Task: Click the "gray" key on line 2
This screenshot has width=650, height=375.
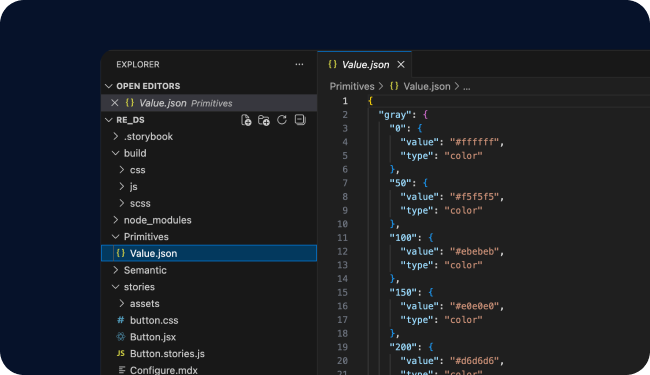Action: (394, 114)
